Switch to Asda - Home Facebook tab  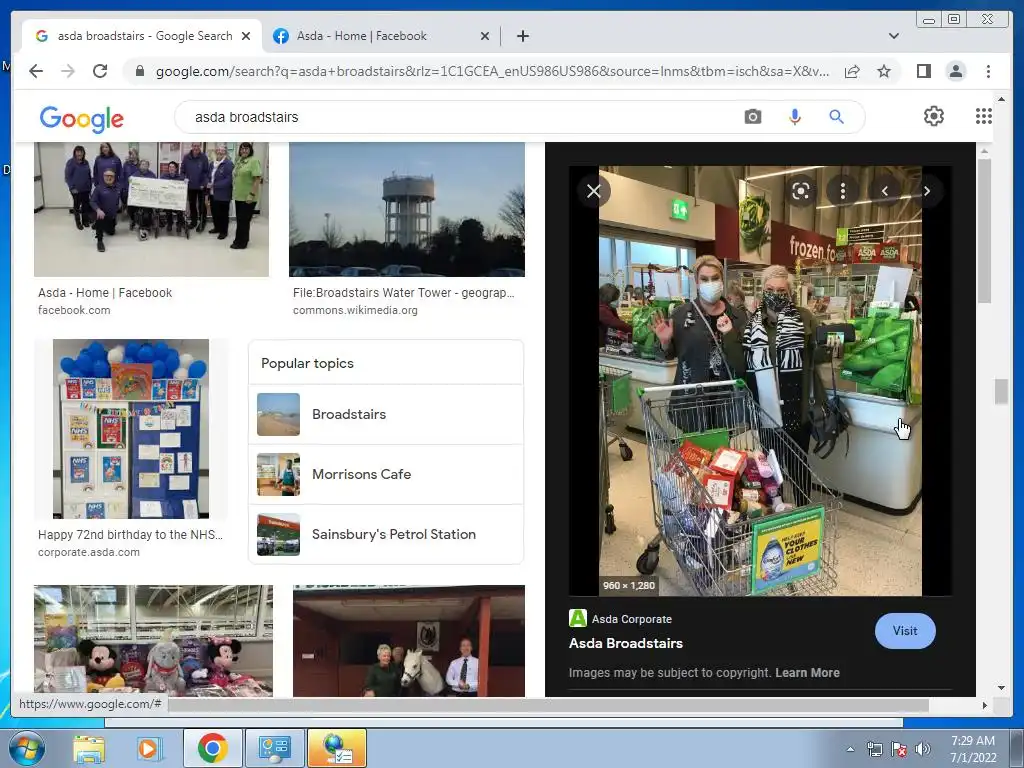point(381,36)
